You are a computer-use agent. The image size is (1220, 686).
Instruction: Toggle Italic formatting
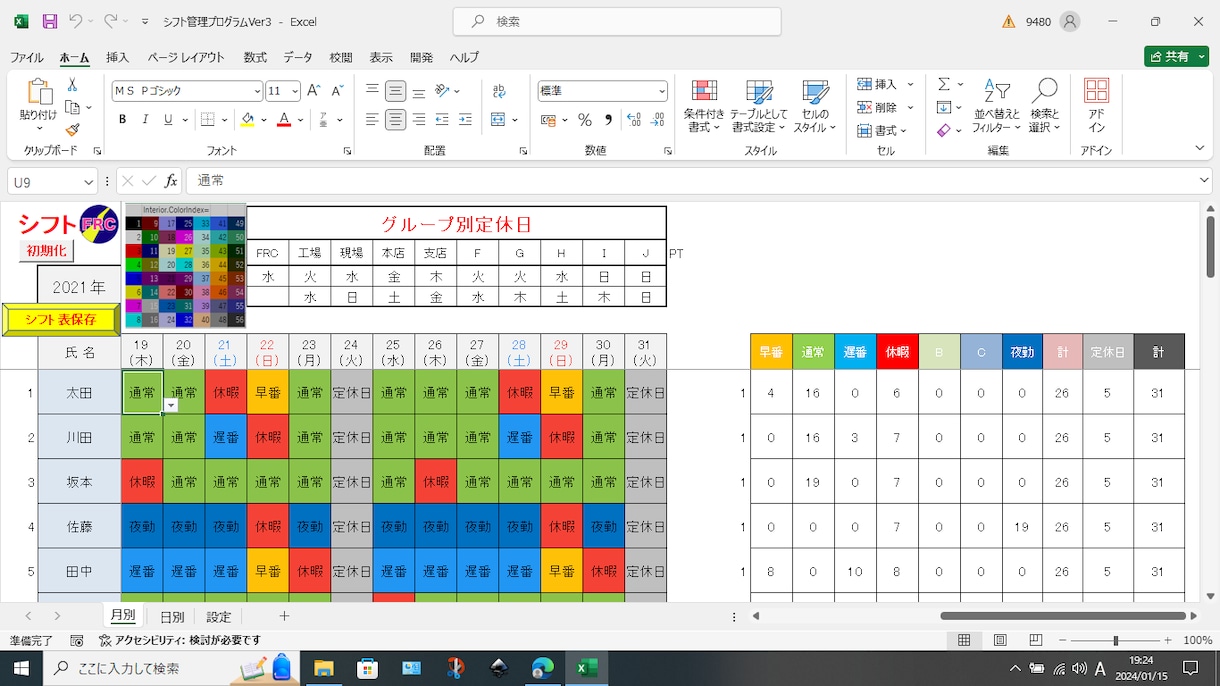145,119
